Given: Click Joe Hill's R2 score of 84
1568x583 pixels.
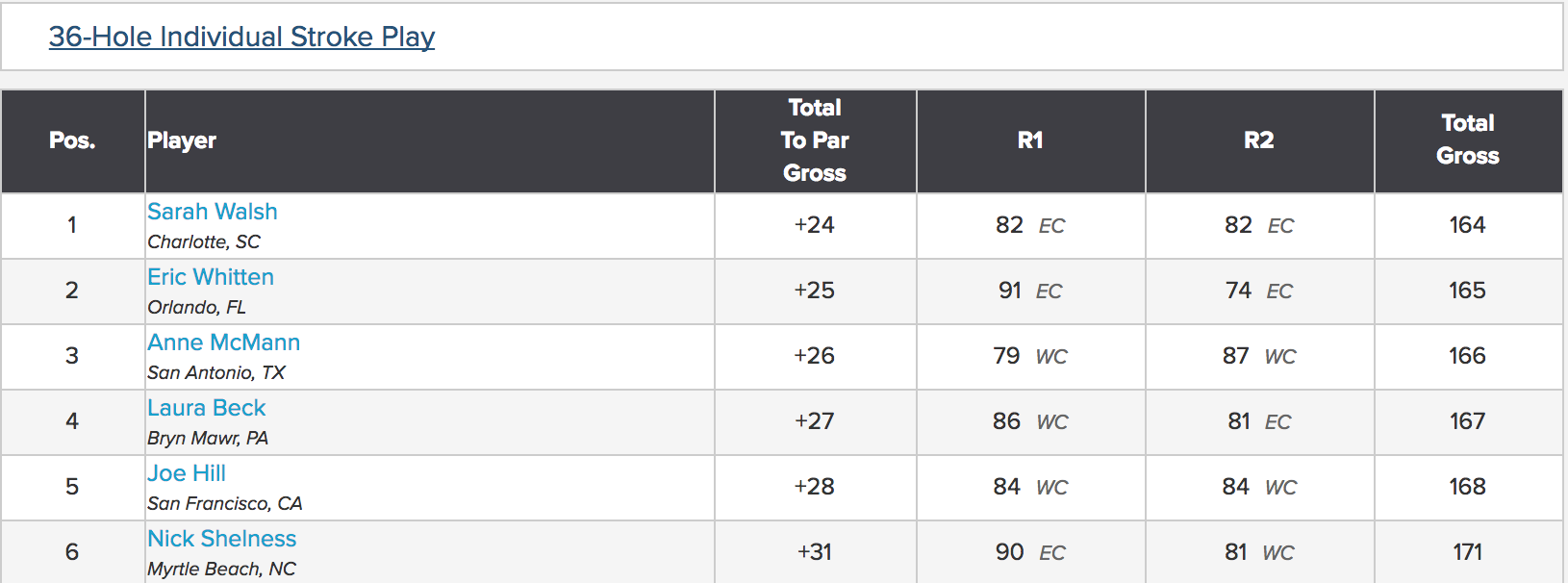Looking at the screenshot, I should (x=1236, y=487).
